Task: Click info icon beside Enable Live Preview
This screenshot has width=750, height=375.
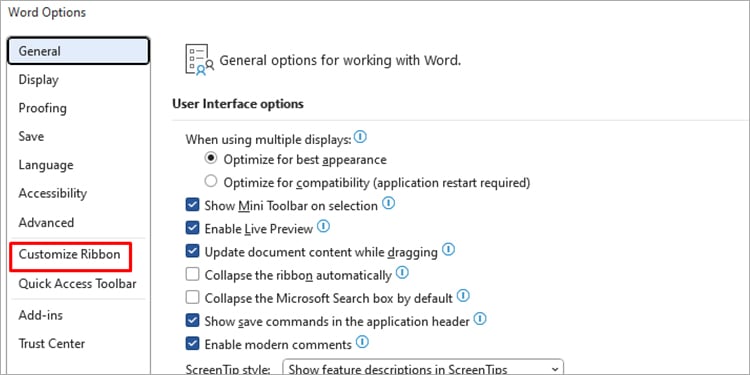Action: coord(323,227)
